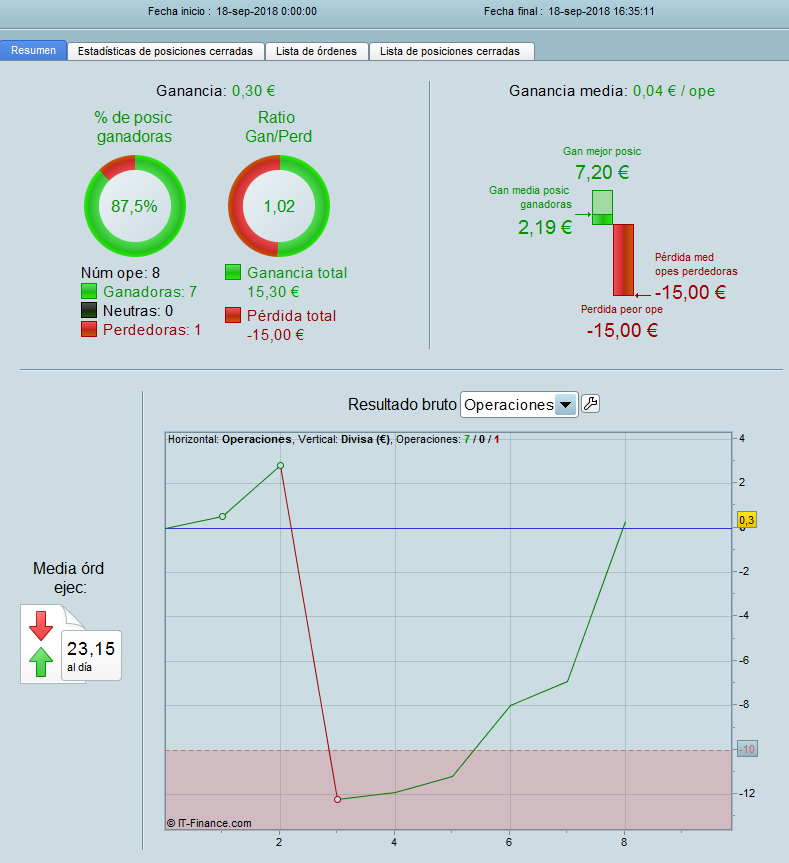The image size is (789, 863).
Task: Click the red Pérdida total legend square
Action: coord(233,315)
